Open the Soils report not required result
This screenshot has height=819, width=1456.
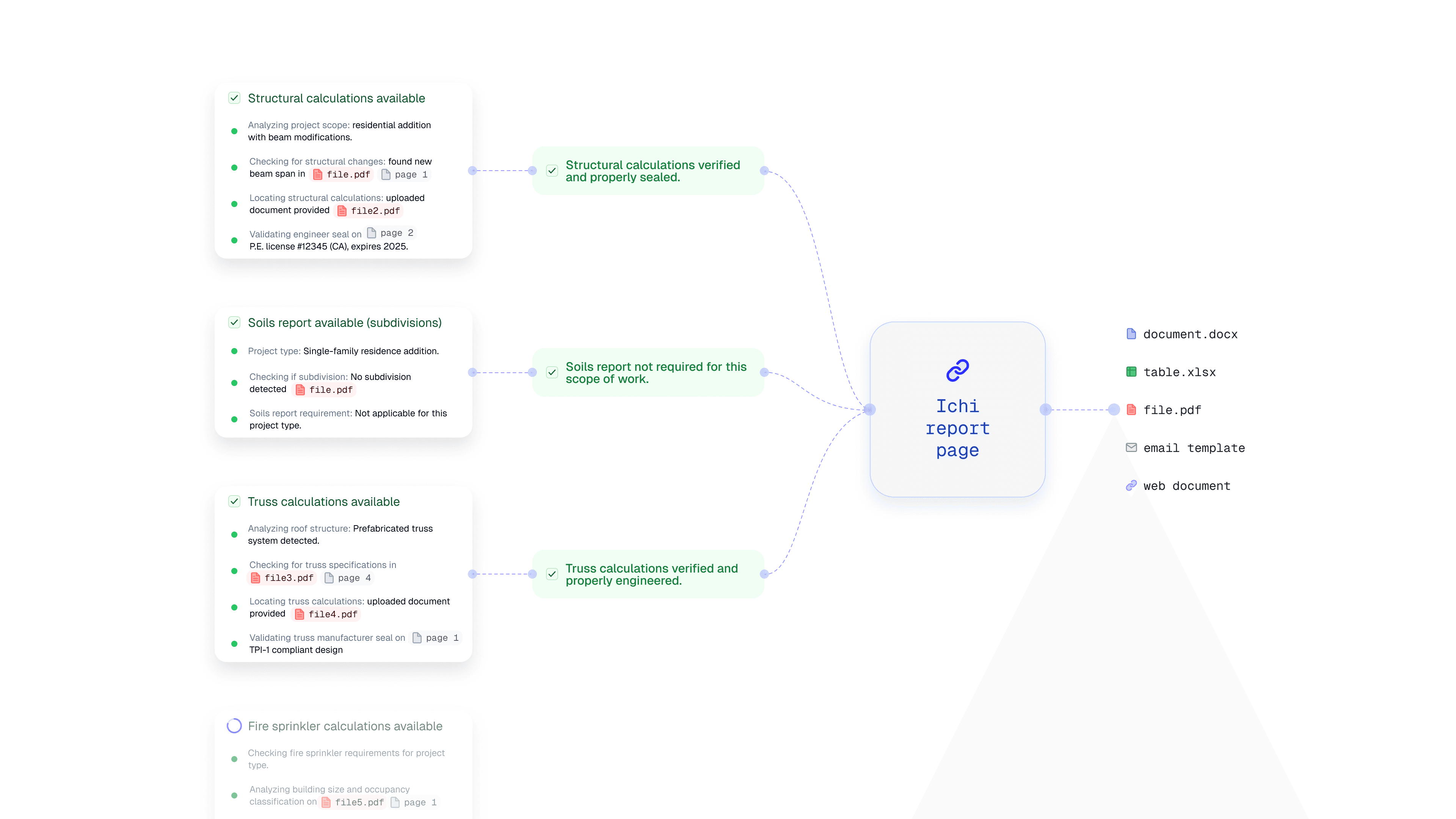tap(656, 372)
